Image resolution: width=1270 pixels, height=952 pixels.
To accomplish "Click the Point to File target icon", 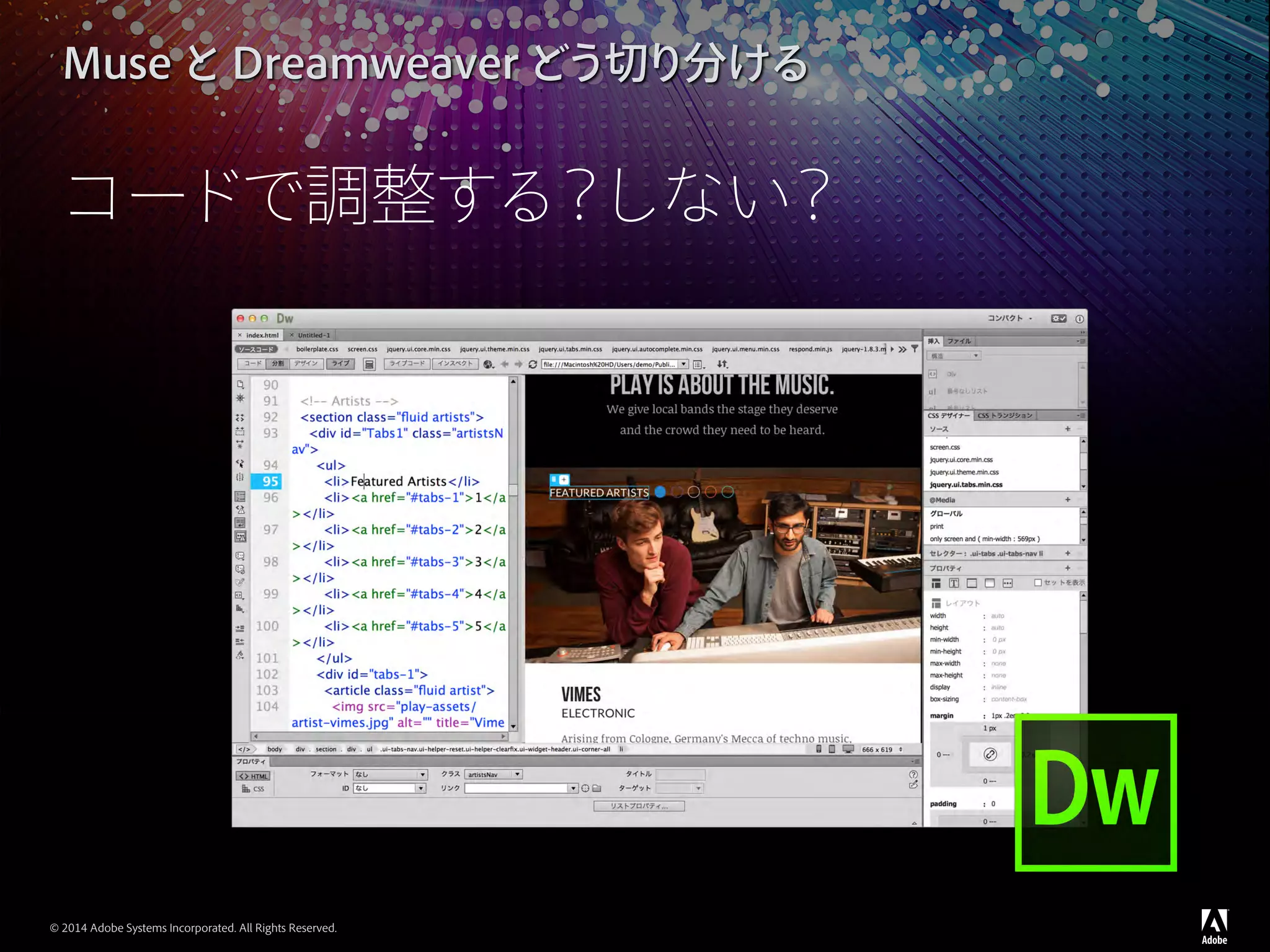I will point(585,788).
